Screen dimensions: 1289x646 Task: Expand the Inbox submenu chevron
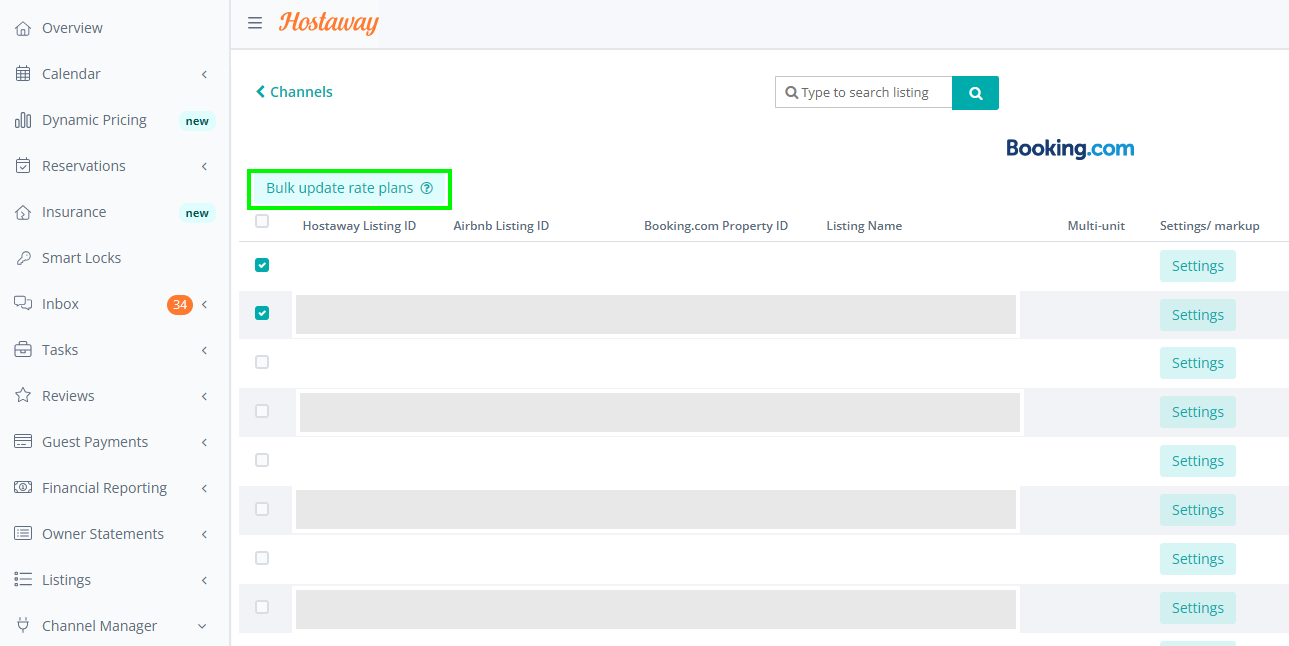point(204,304)
